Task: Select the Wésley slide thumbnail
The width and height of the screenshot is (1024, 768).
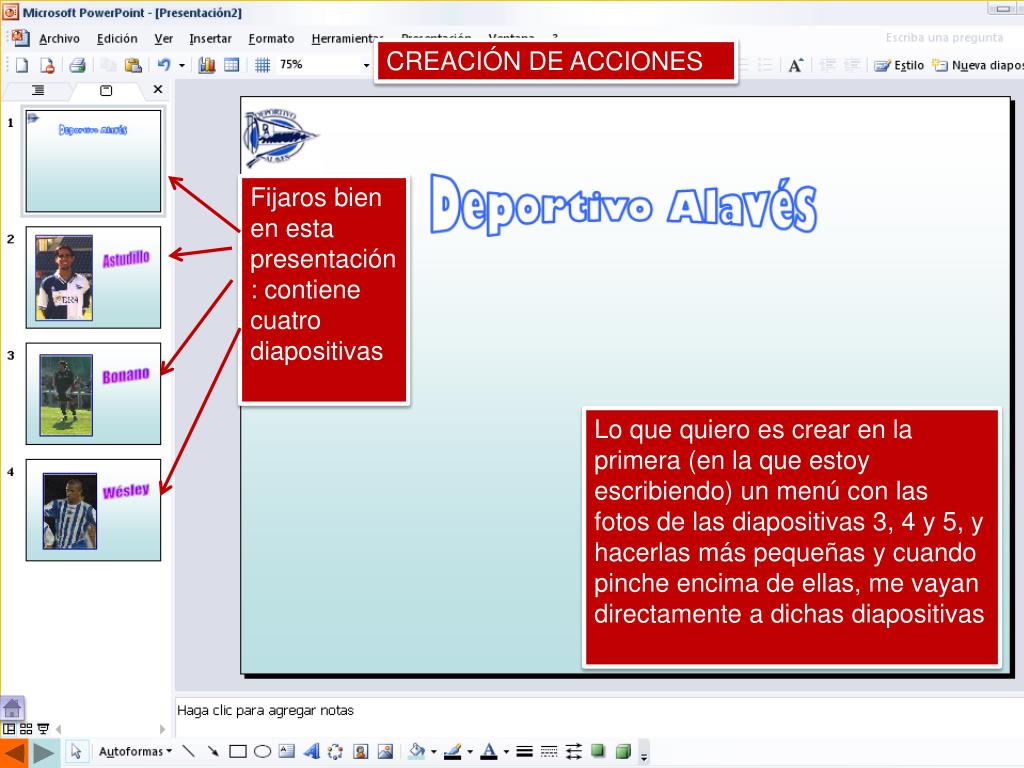Action: 93,509
